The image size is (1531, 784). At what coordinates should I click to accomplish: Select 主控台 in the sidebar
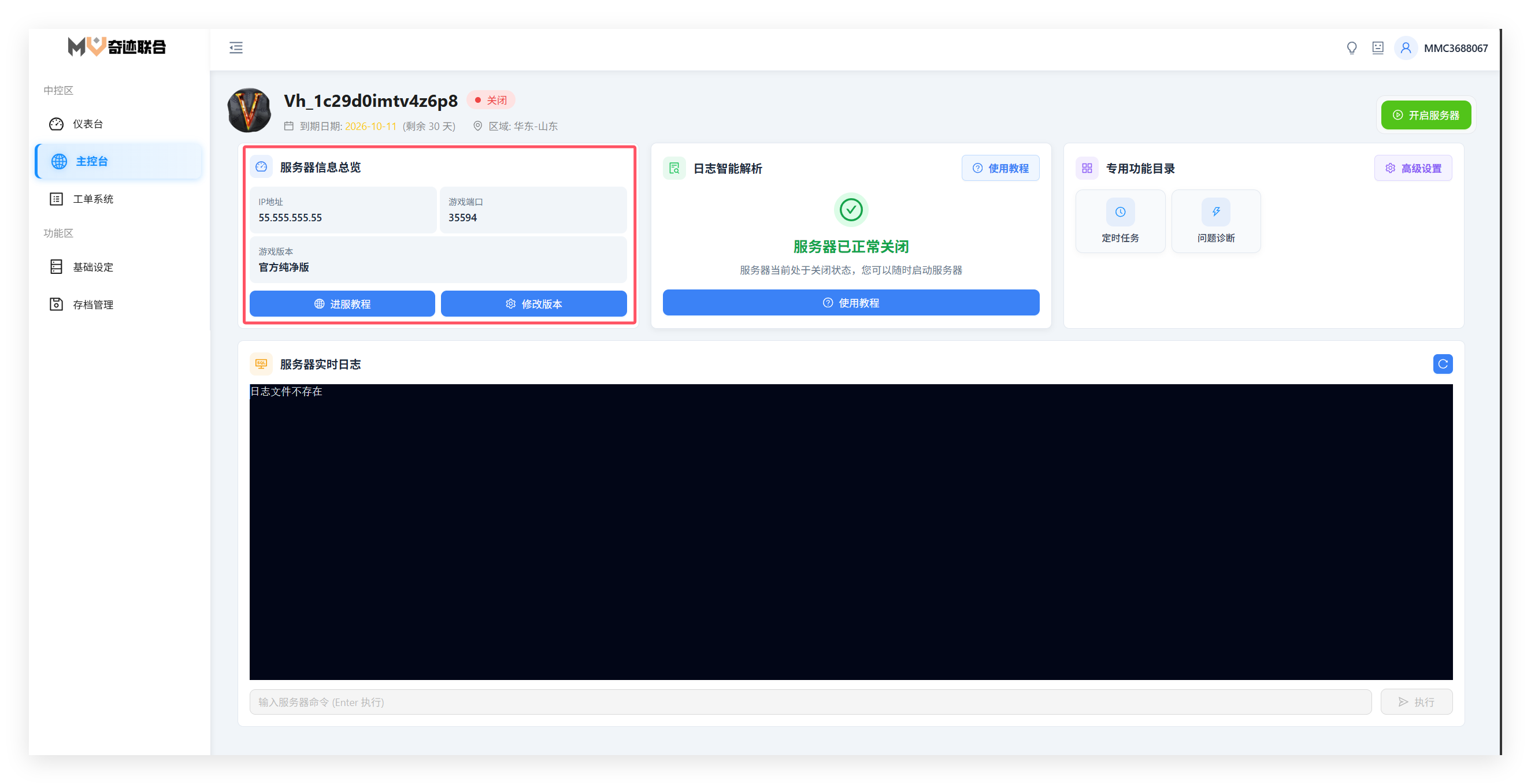(x=118, y=161)
